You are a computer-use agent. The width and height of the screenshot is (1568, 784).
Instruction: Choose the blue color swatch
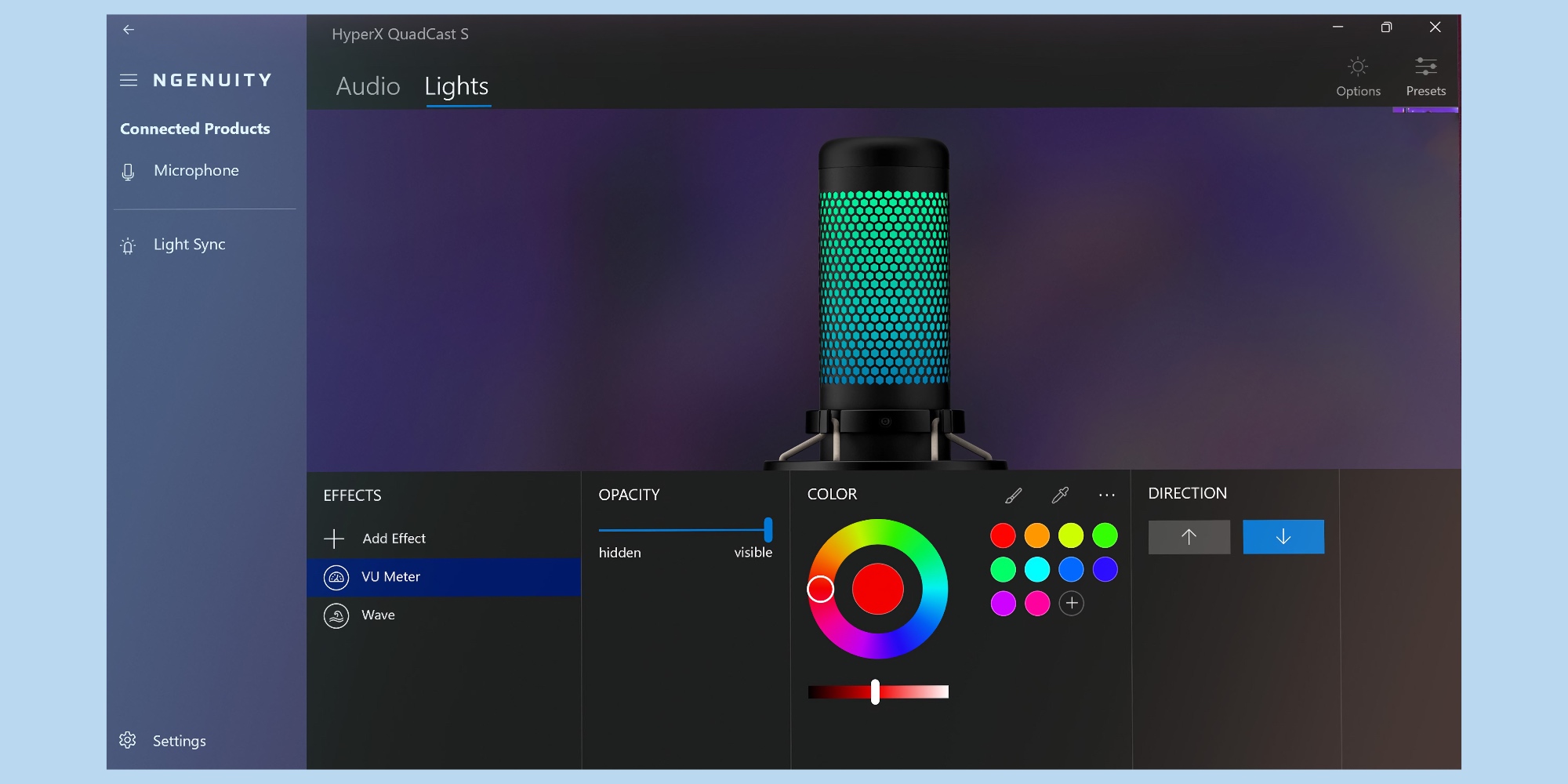(1071, 569)
